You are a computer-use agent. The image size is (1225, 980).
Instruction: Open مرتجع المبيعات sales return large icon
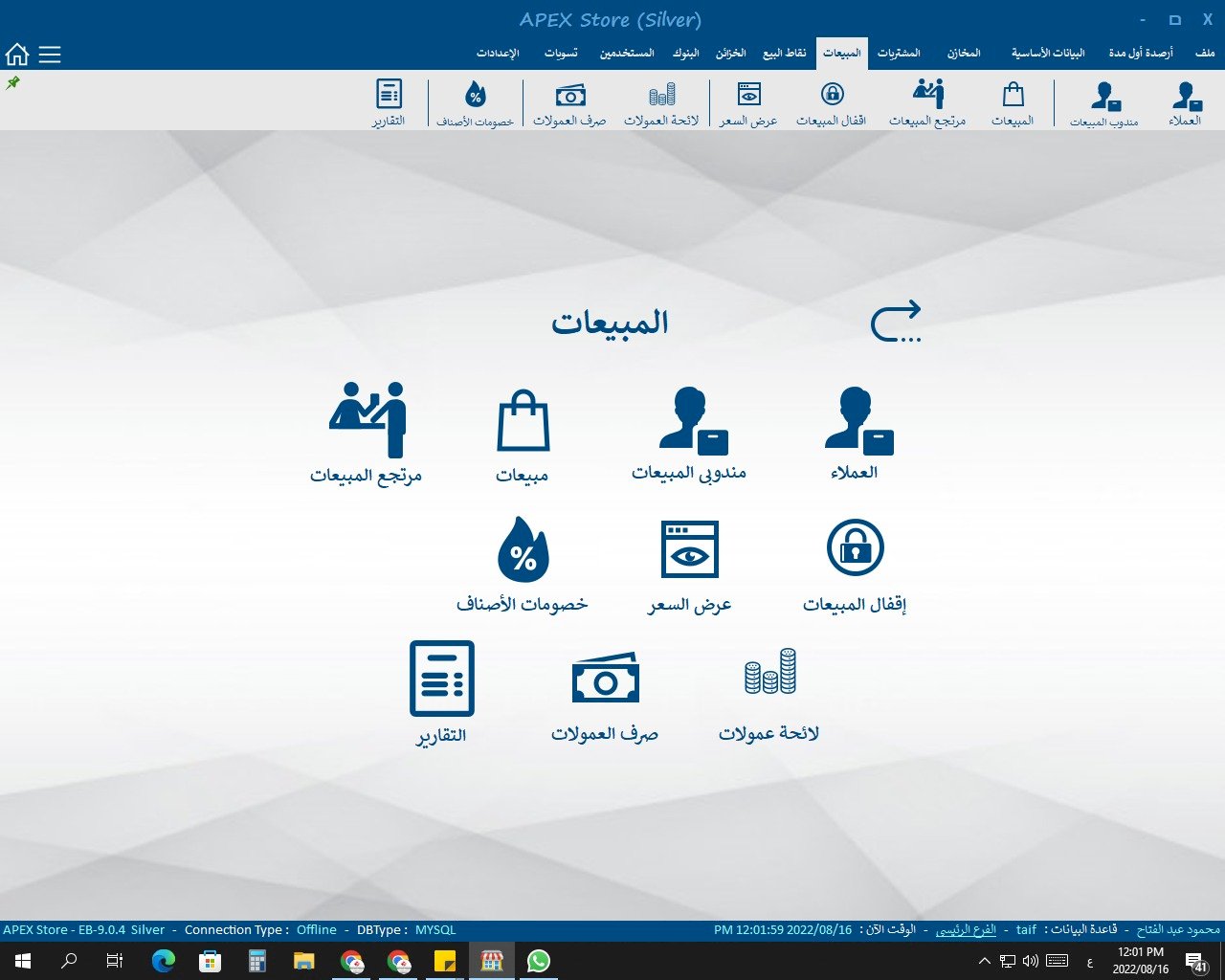click(x=367, y=421)
